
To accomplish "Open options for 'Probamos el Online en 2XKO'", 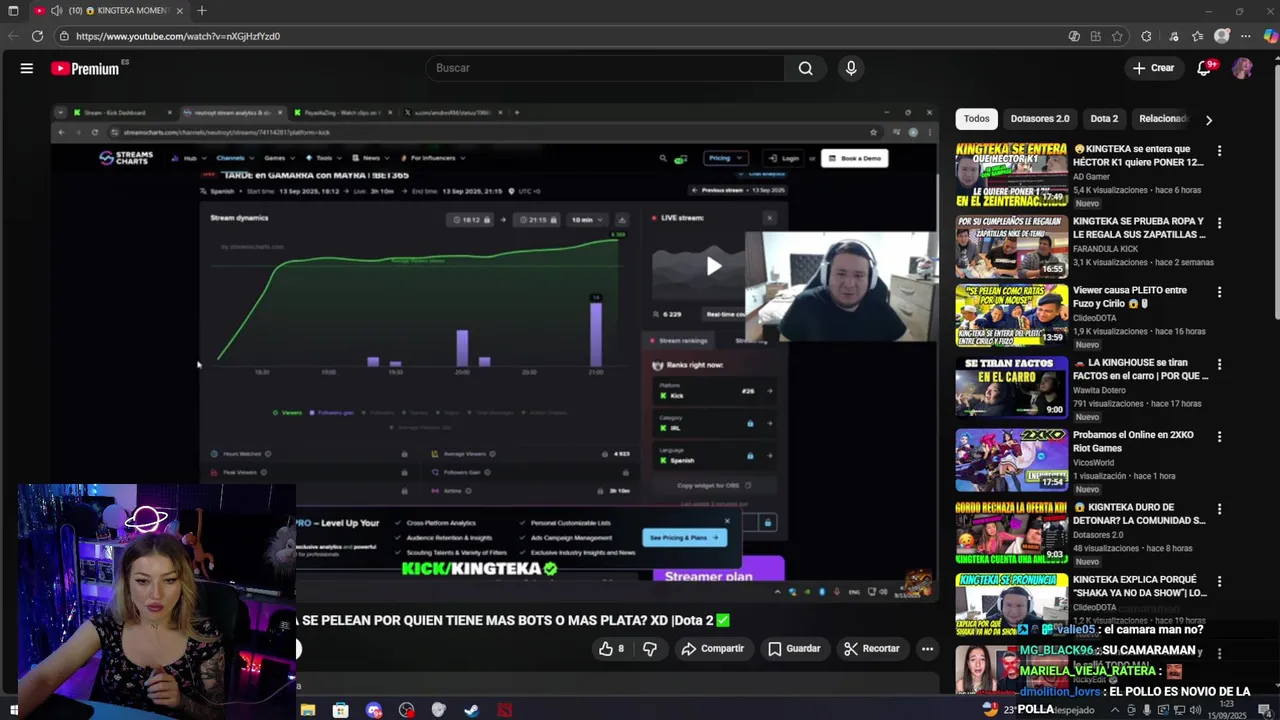I will (x=1219, y=437).
